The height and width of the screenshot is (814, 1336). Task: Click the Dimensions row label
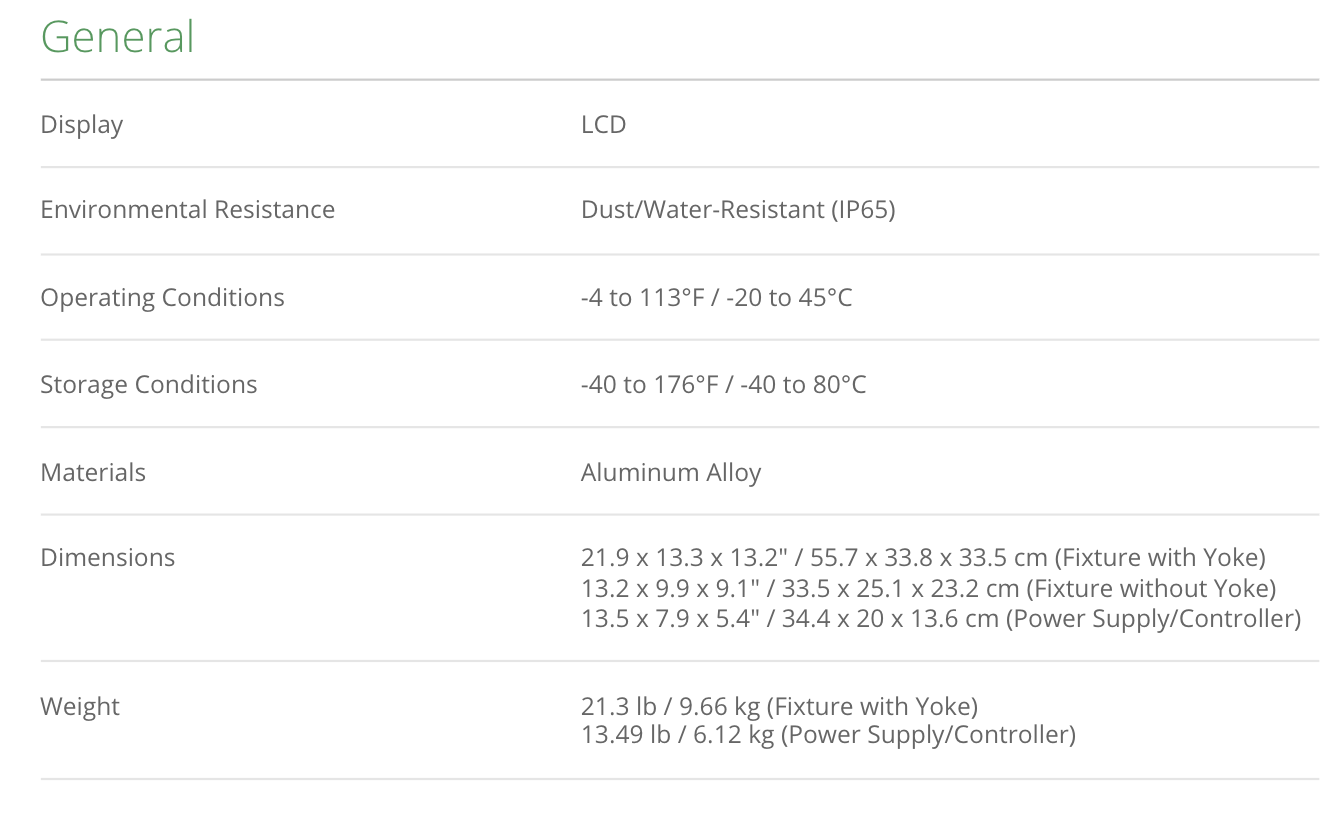(107, 558)
